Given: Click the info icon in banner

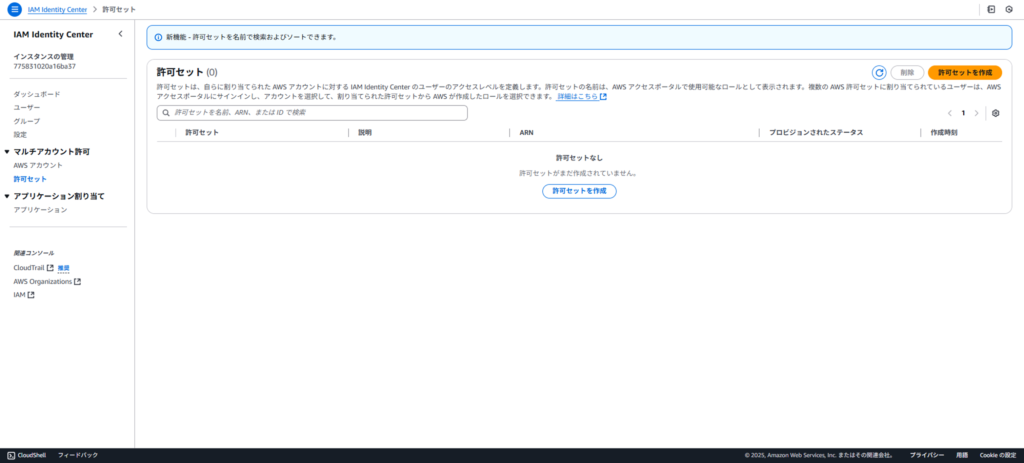Looking at the screenshot, I should pos(158,37).
